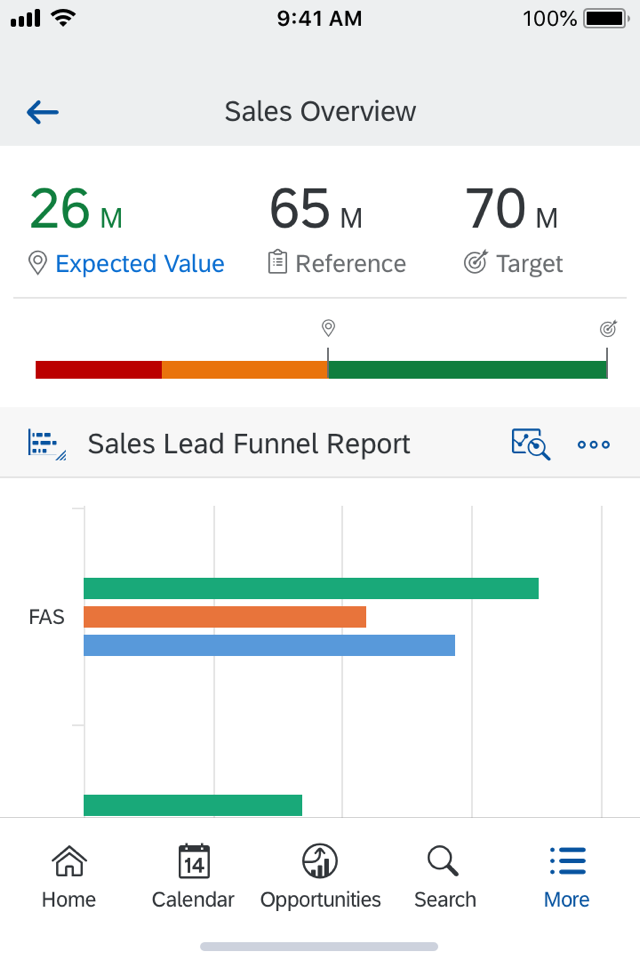Open chart analysis magnifier icon
Screen dimensions: 640x960
[530, 444]
